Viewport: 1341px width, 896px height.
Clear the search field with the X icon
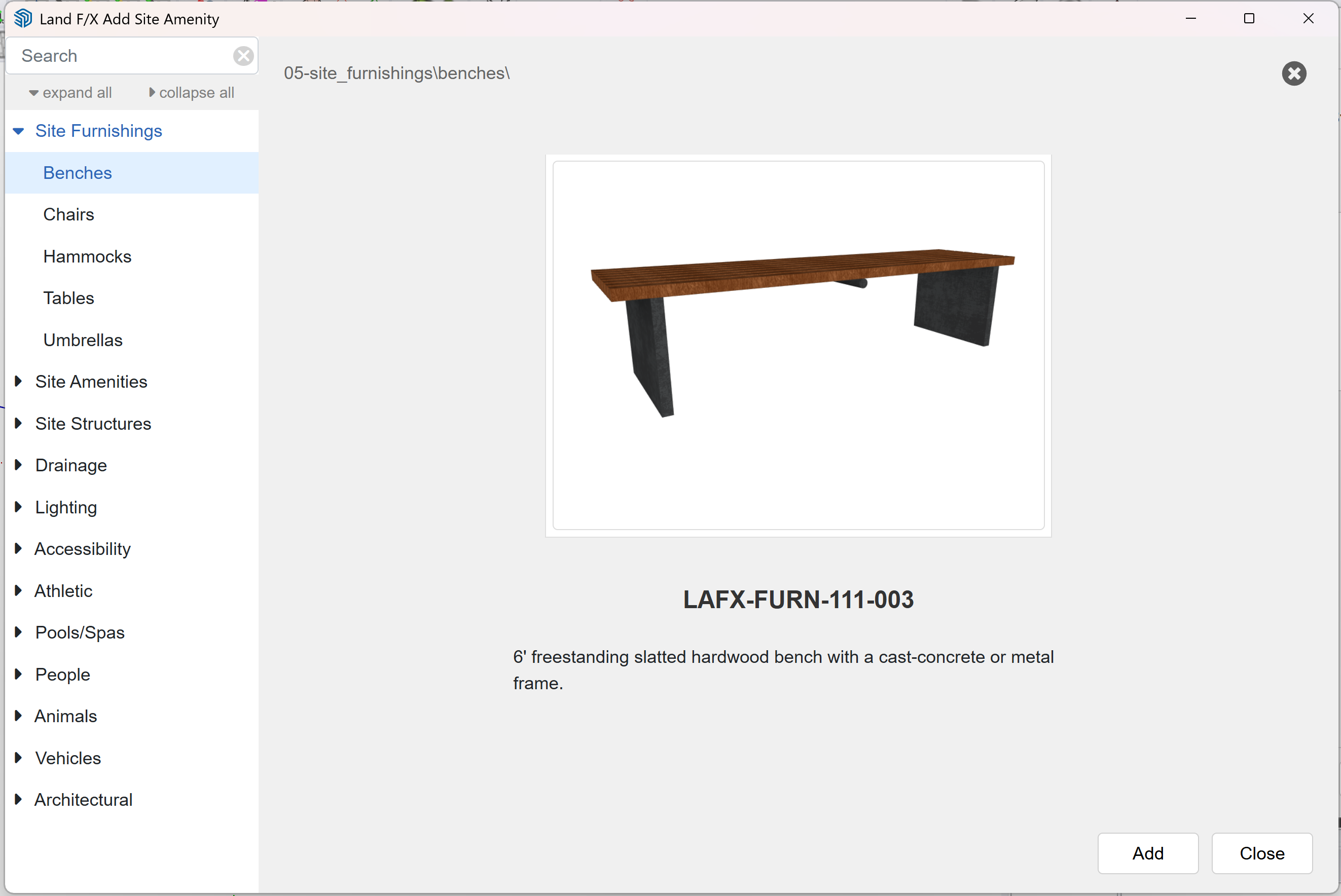click(243, 56)
